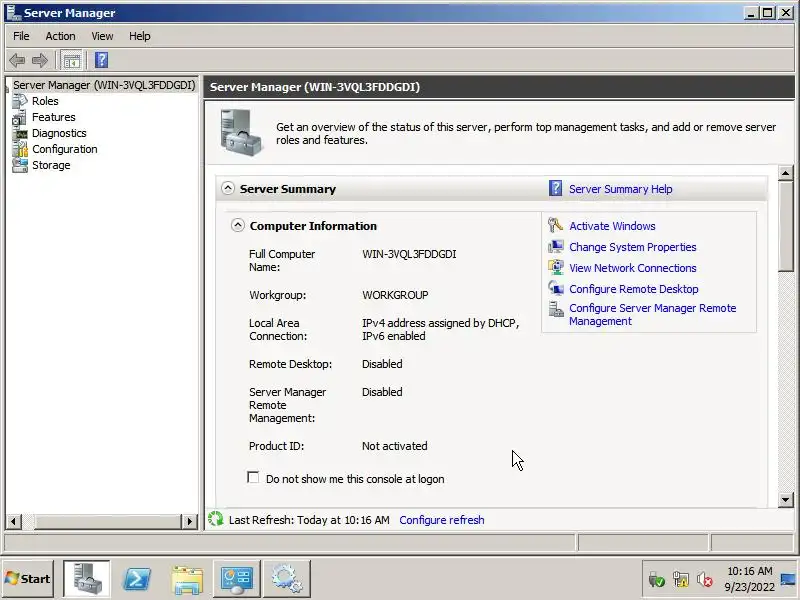Click the tree pane's right scroll arrow
The height and width of the screenshot is (600, 800).
[x=189, y=521]
